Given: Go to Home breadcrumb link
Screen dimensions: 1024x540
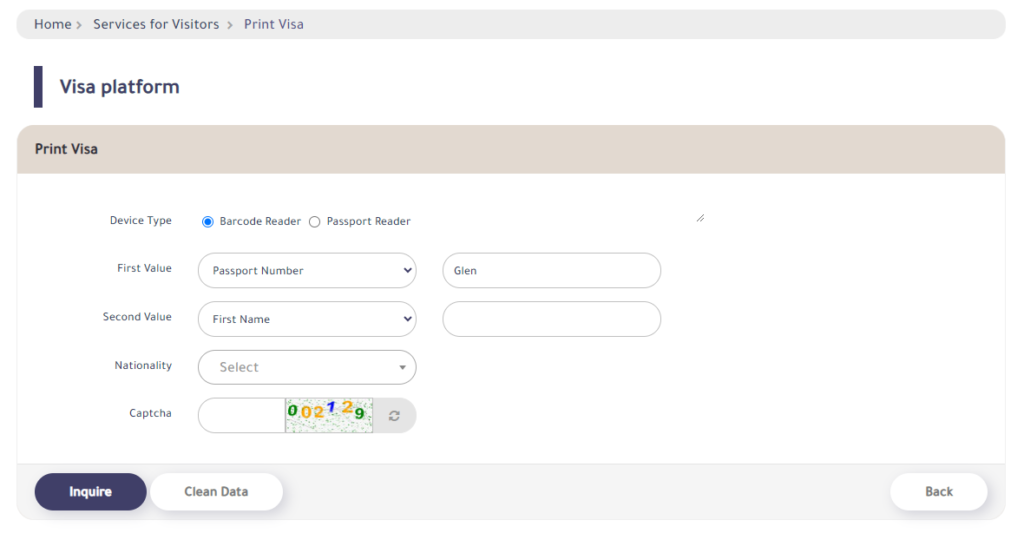Looking at the screenshot, I should click(52, 24).
